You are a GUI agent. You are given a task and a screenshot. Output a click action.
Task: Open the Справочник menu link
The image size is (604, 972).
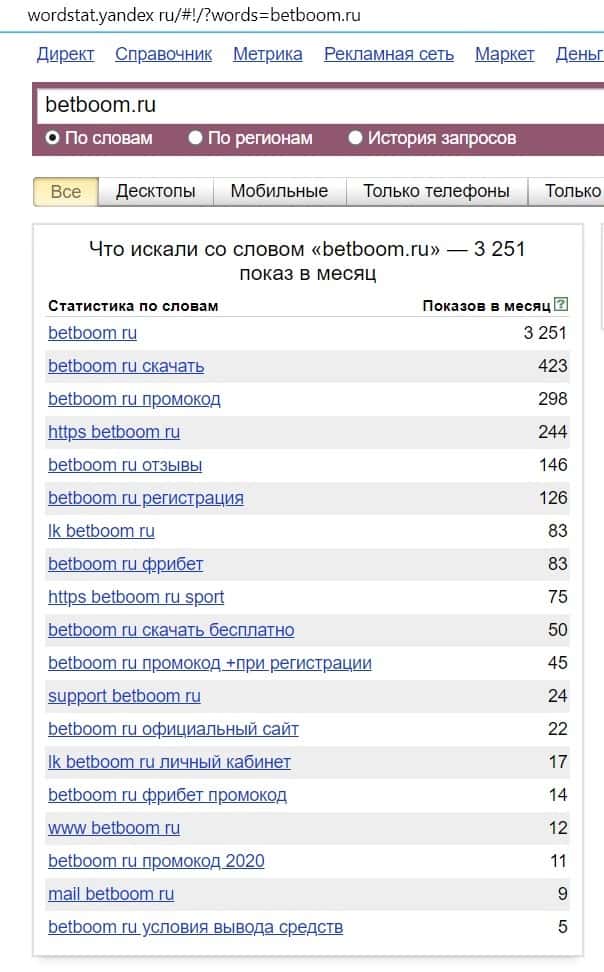coord(163,54)
